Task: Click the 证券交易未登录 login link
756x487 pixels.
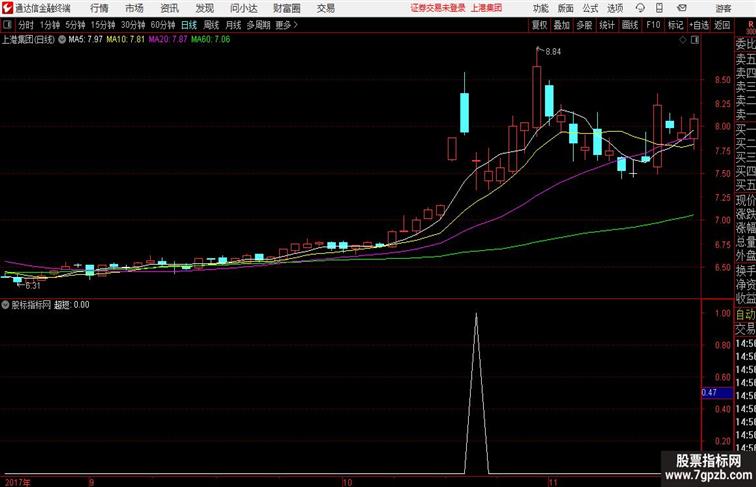Action: 438,8
